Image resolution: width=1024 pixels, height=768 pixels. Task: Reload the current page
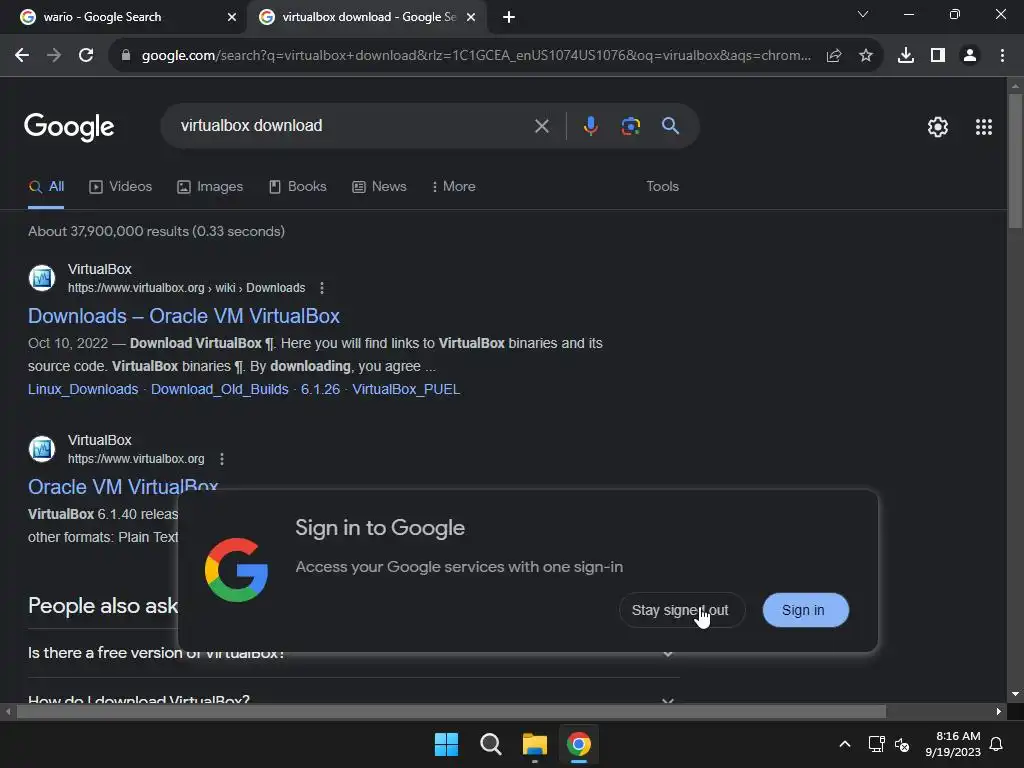pos(86,56)
